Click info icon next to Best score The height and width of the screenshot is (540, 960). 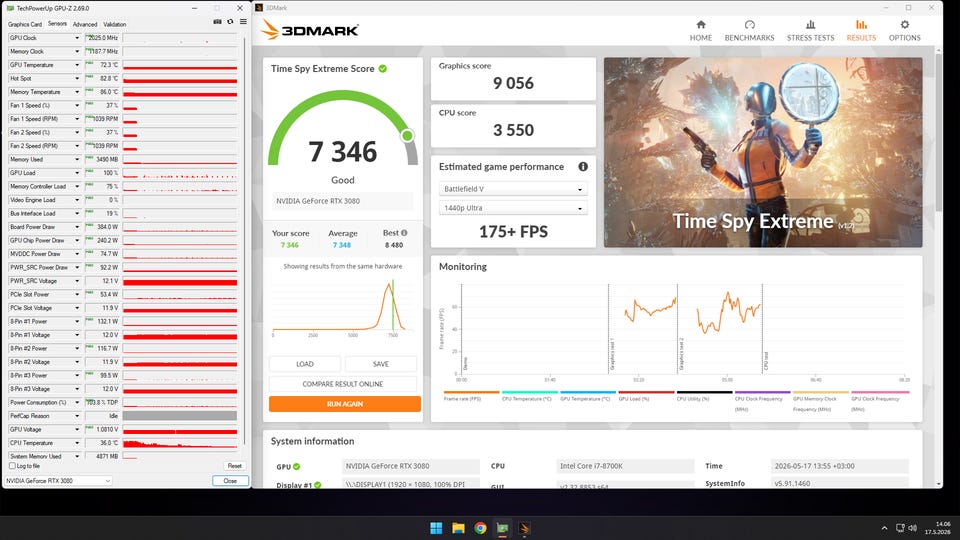(404, 233)
